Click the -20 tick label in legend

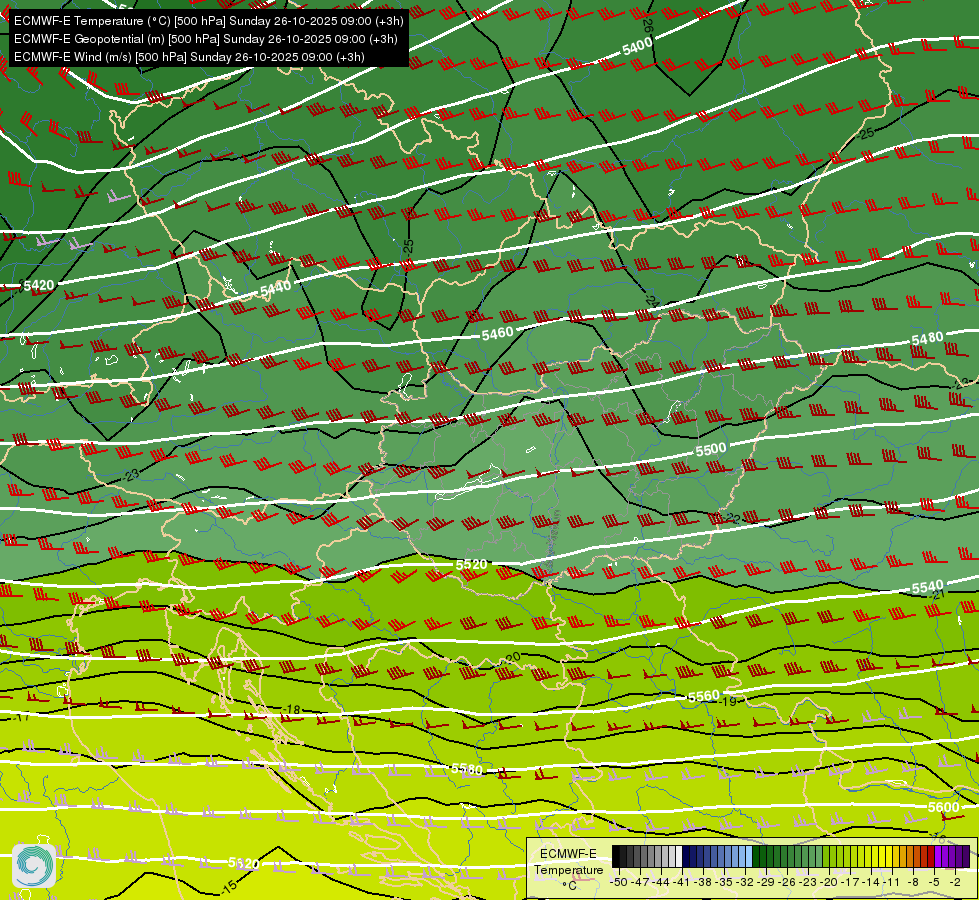(x=829, y=882)
